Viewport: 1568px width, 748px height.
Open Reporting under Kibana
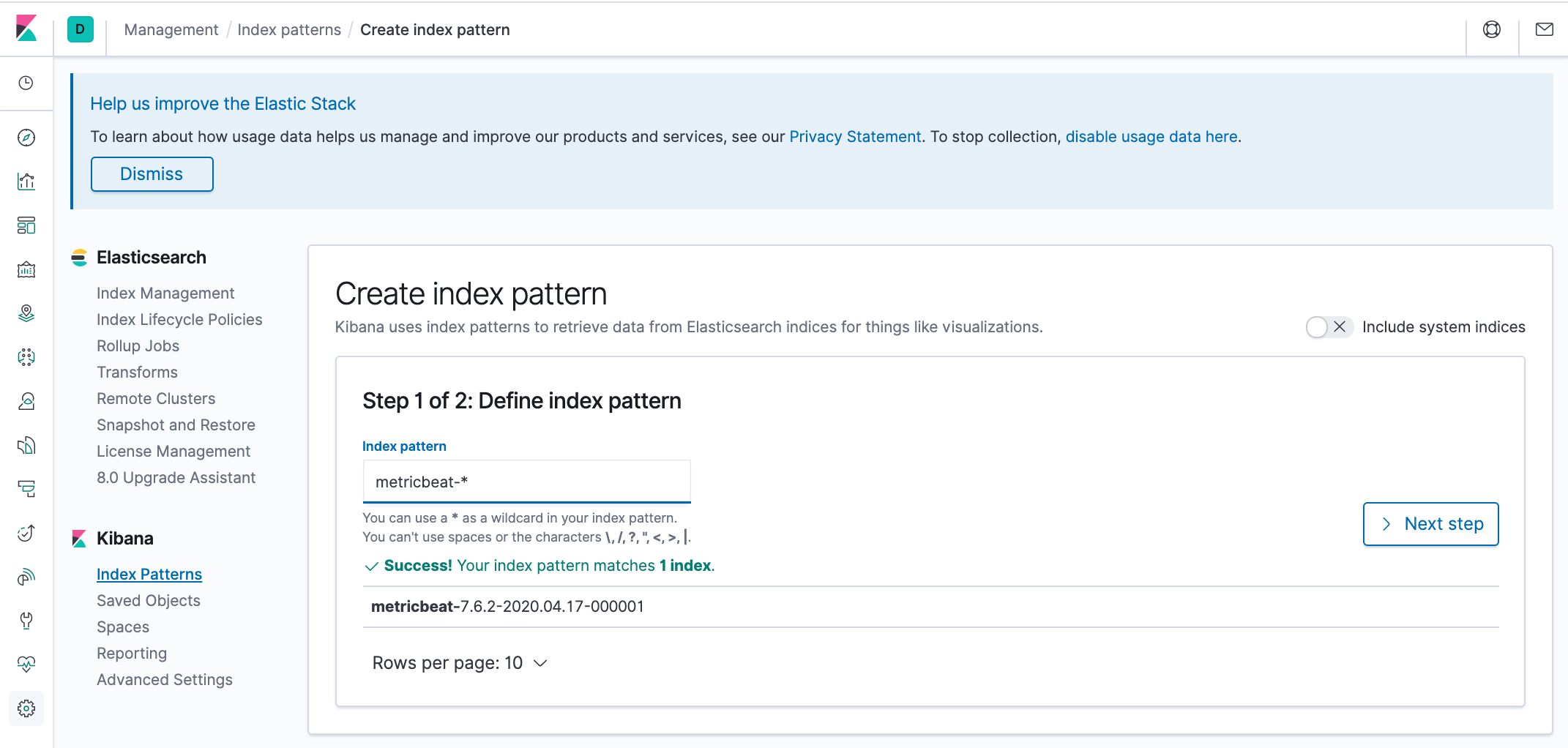pos(132,654)
